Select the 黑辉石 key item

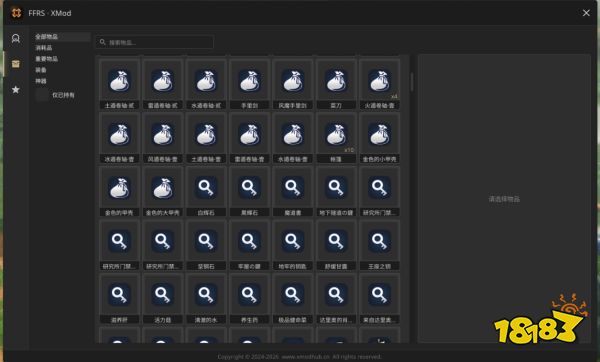pos(249,191)
